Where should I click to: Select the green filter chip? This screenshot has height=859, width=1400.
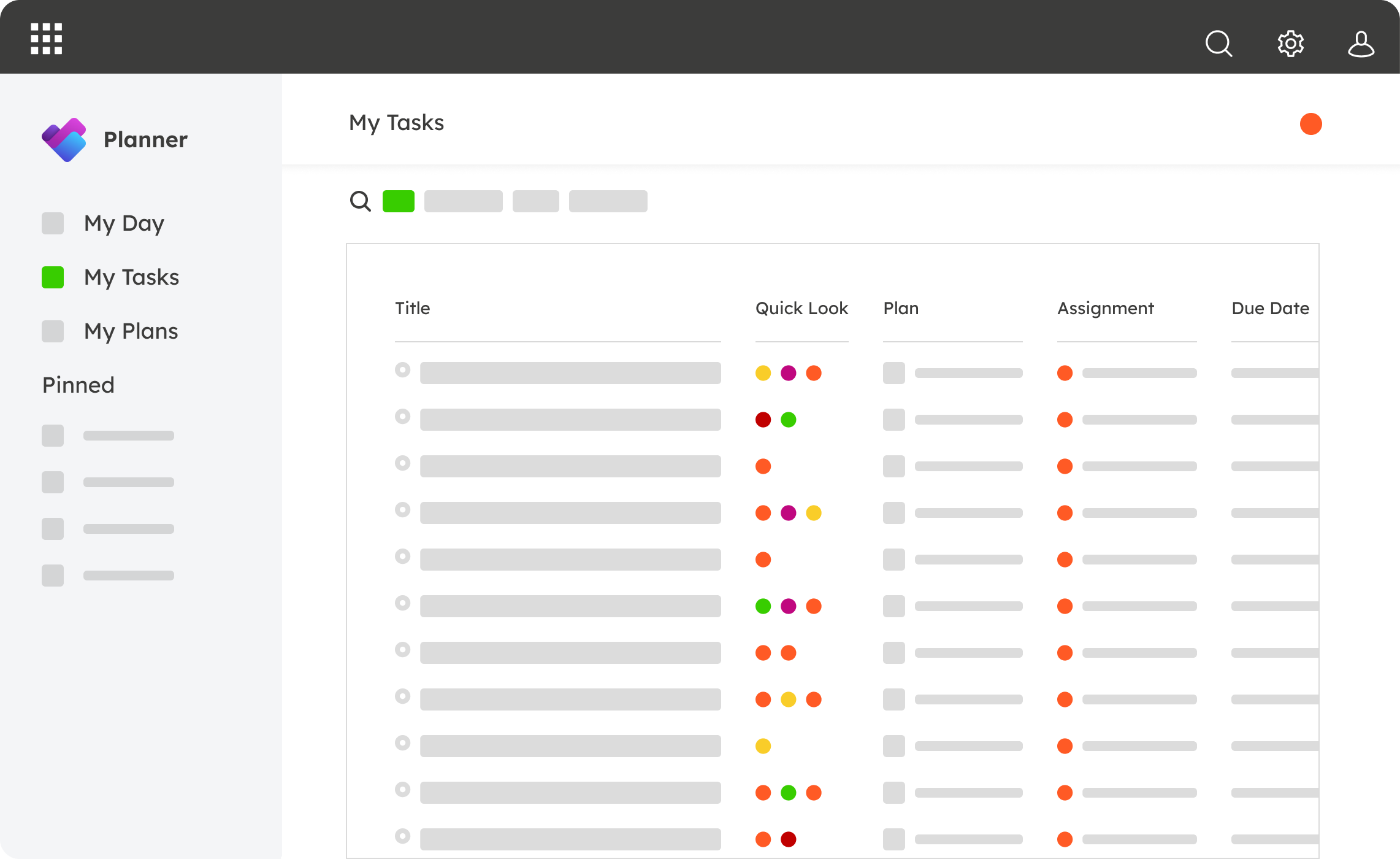point(399,201)
